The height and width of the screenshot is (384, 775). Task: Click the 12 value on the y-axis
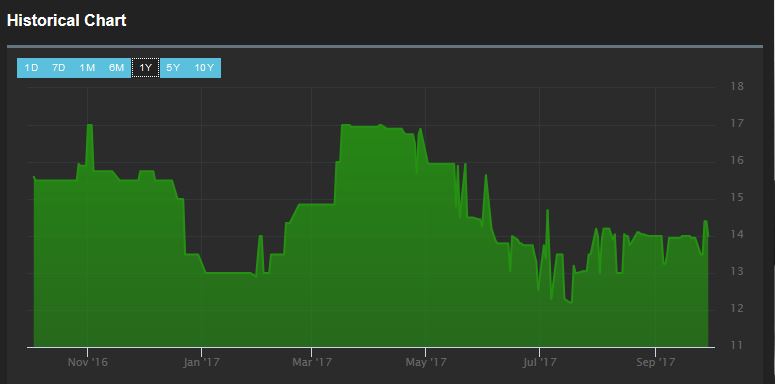pos(737,308)
